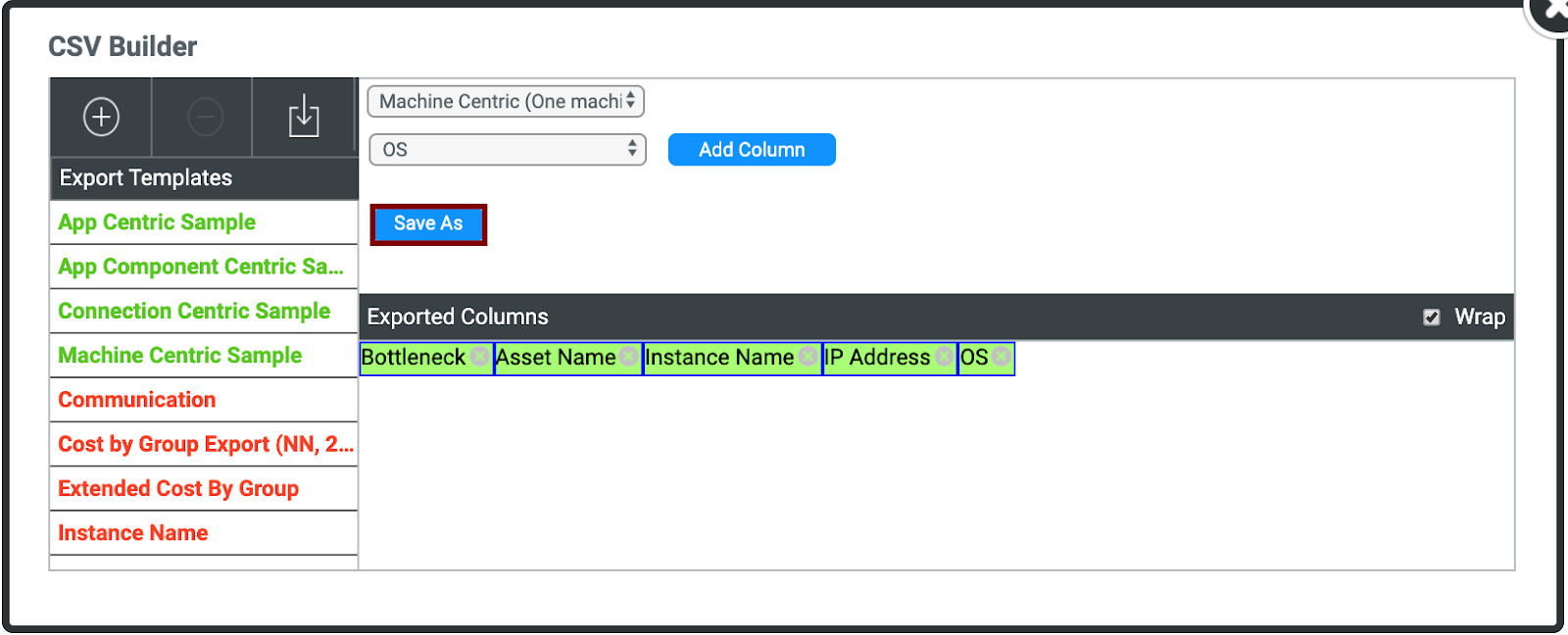Open the Connection Centric Sample template
Image resolution: width=1568 pixels, height=635 pixels.
(x=194, y=312)
